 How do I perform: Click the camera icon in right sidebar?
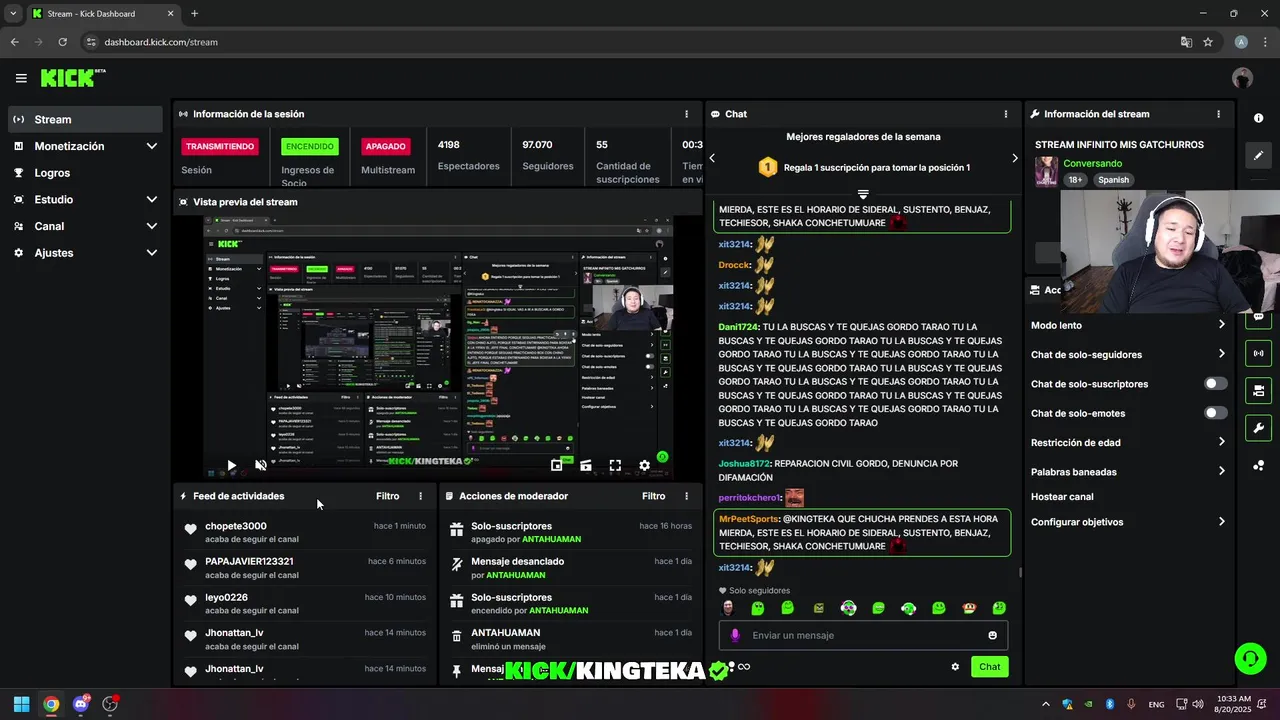(x=1258, y=390)
